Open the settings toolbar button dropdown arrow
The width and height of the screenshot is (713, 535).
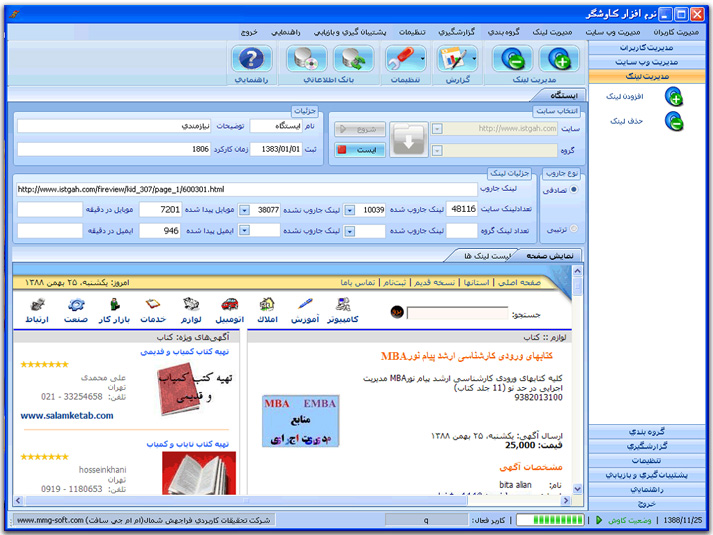point(422,59)
